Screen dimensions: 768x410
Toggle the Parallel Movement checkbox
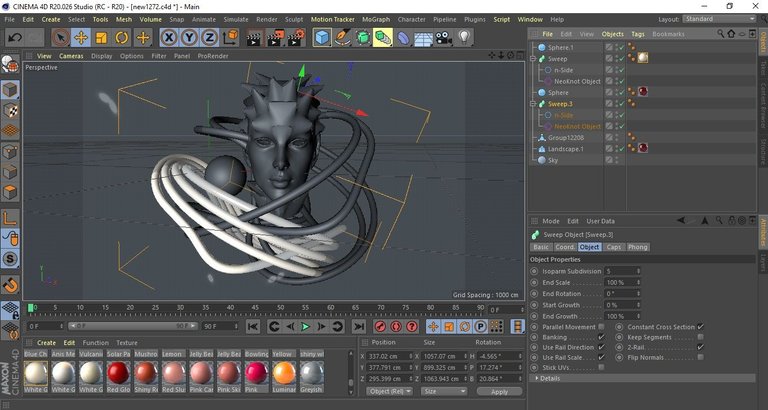601,327
